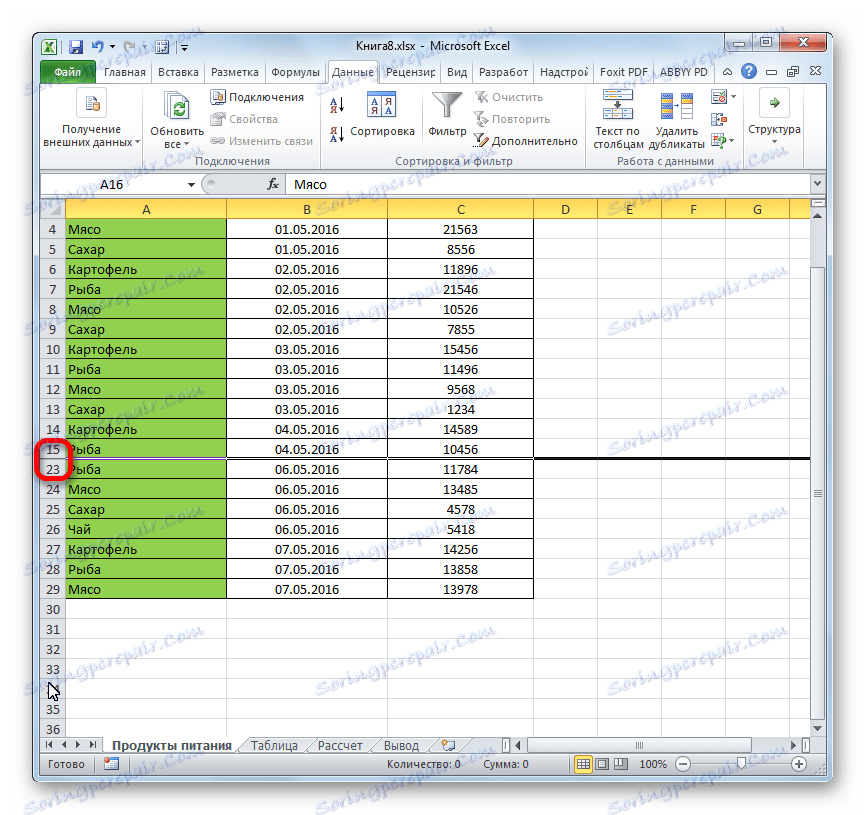Switch to Normal view in status bar
866x815 pixels.
tap(581, 764)
